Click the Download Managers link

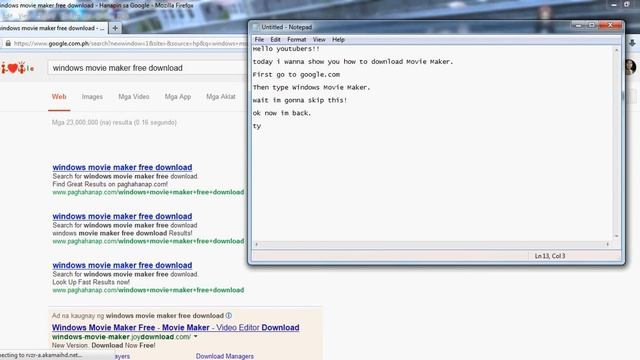click(x=224, y=356)
